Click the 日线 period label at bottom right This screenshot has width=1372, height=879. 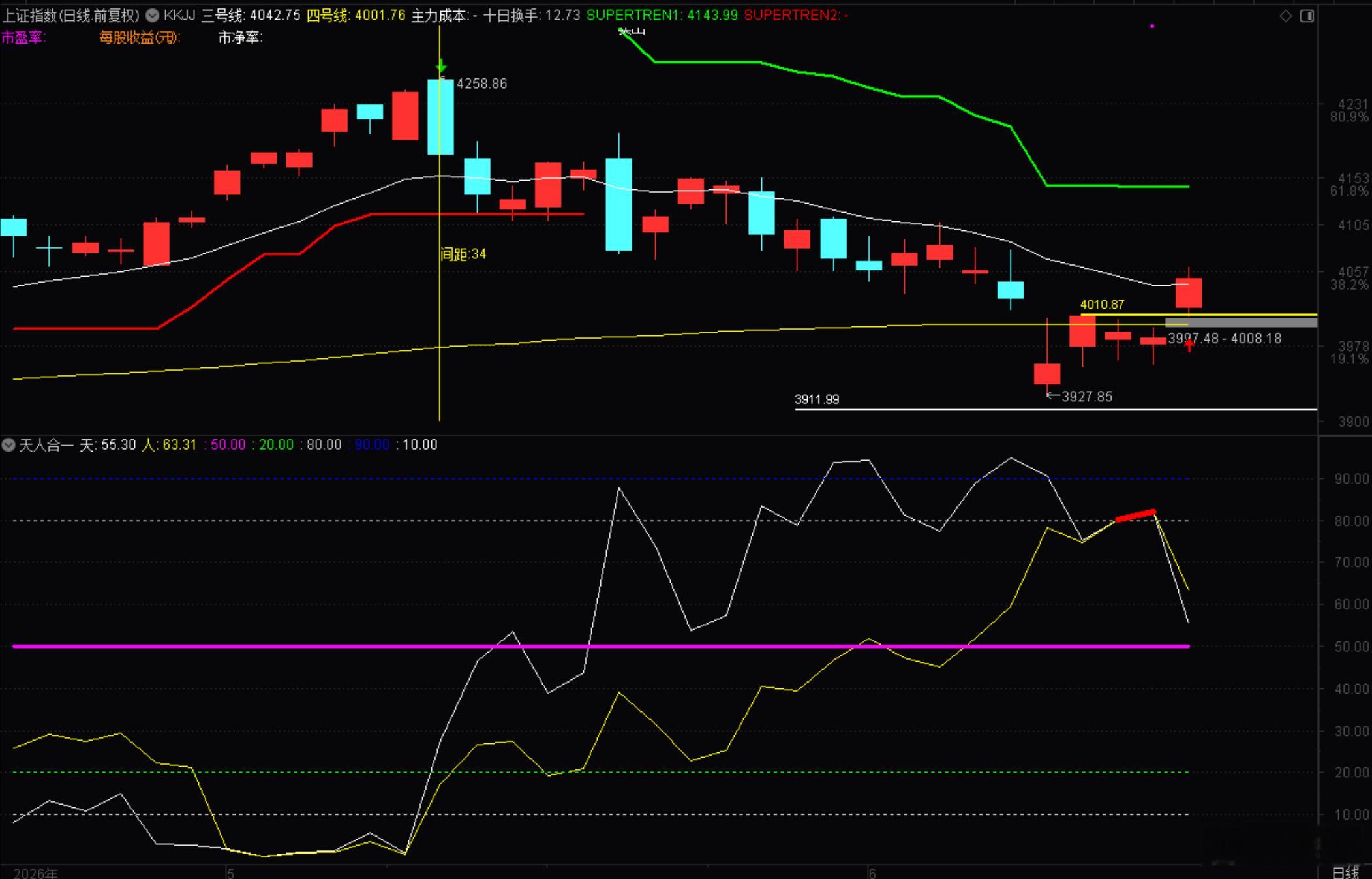pos(1345,872)
